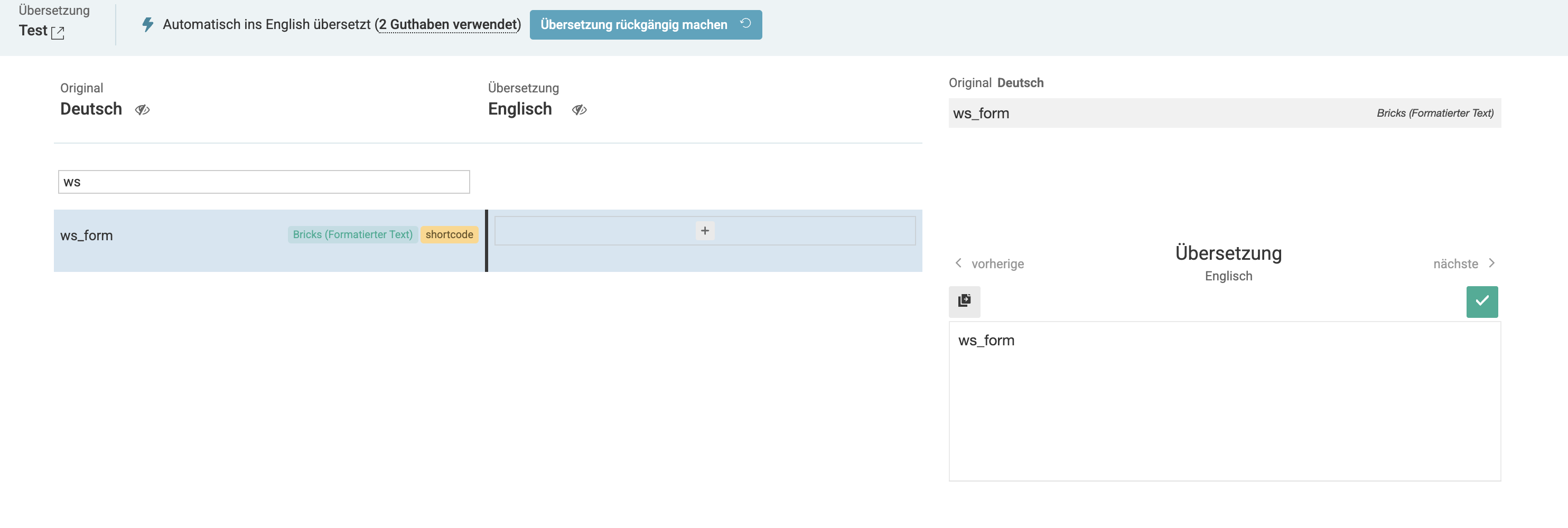
Task: Click the original ws_form text in right panel
Action: click(981, 113)
